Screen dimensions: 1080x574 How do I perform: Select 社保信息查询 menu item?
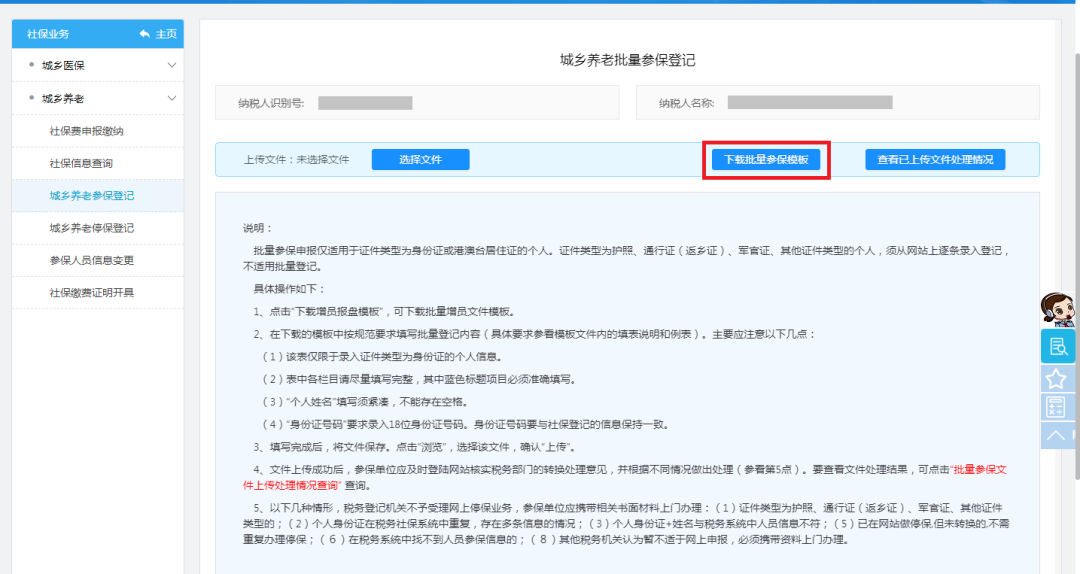(x=81, y=163)
